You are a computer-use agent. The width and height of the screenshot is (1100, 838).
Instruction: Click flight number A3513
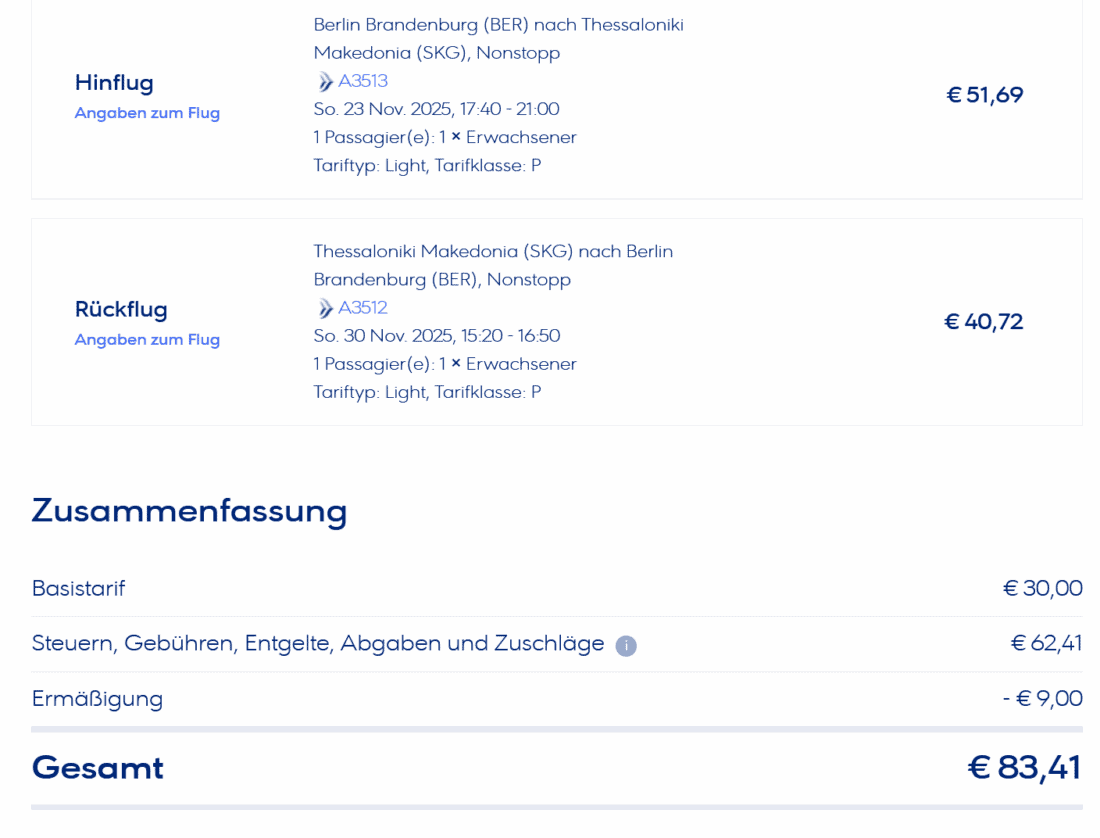coord(363,81)
